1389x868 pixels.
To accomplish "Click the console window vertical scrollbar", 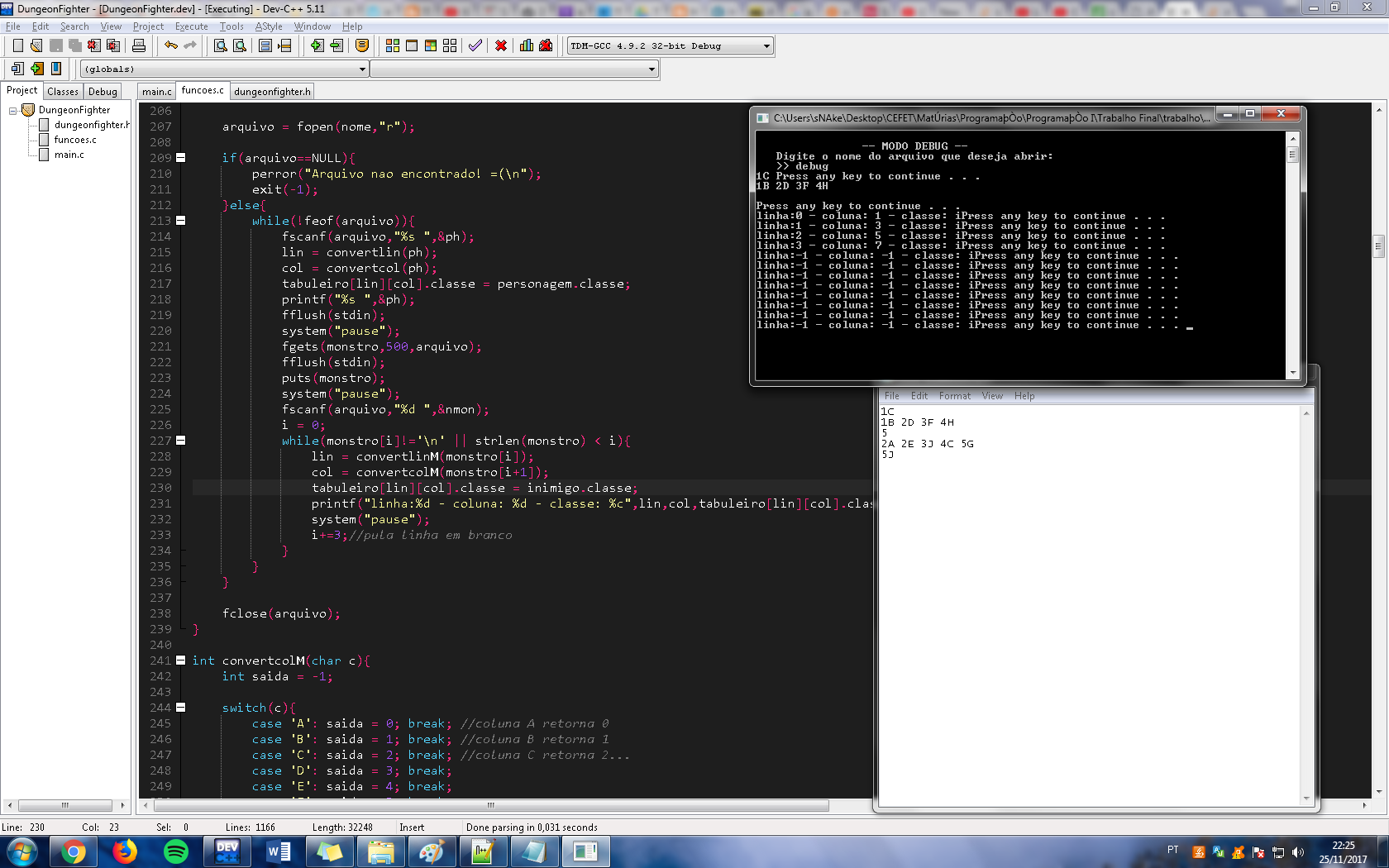I will click(1293, 255).
